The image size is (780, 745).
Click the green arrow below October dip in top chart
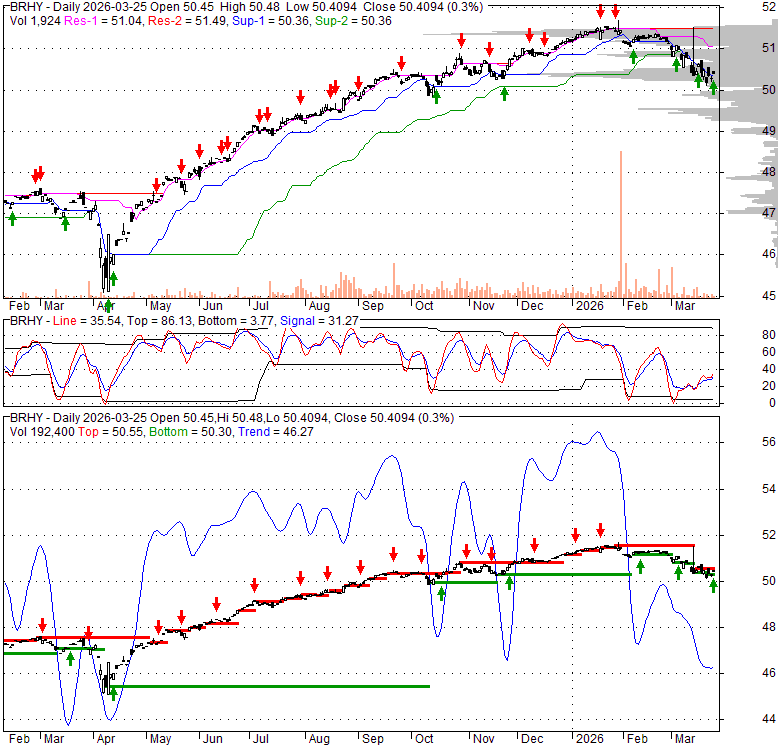[434, 95]
